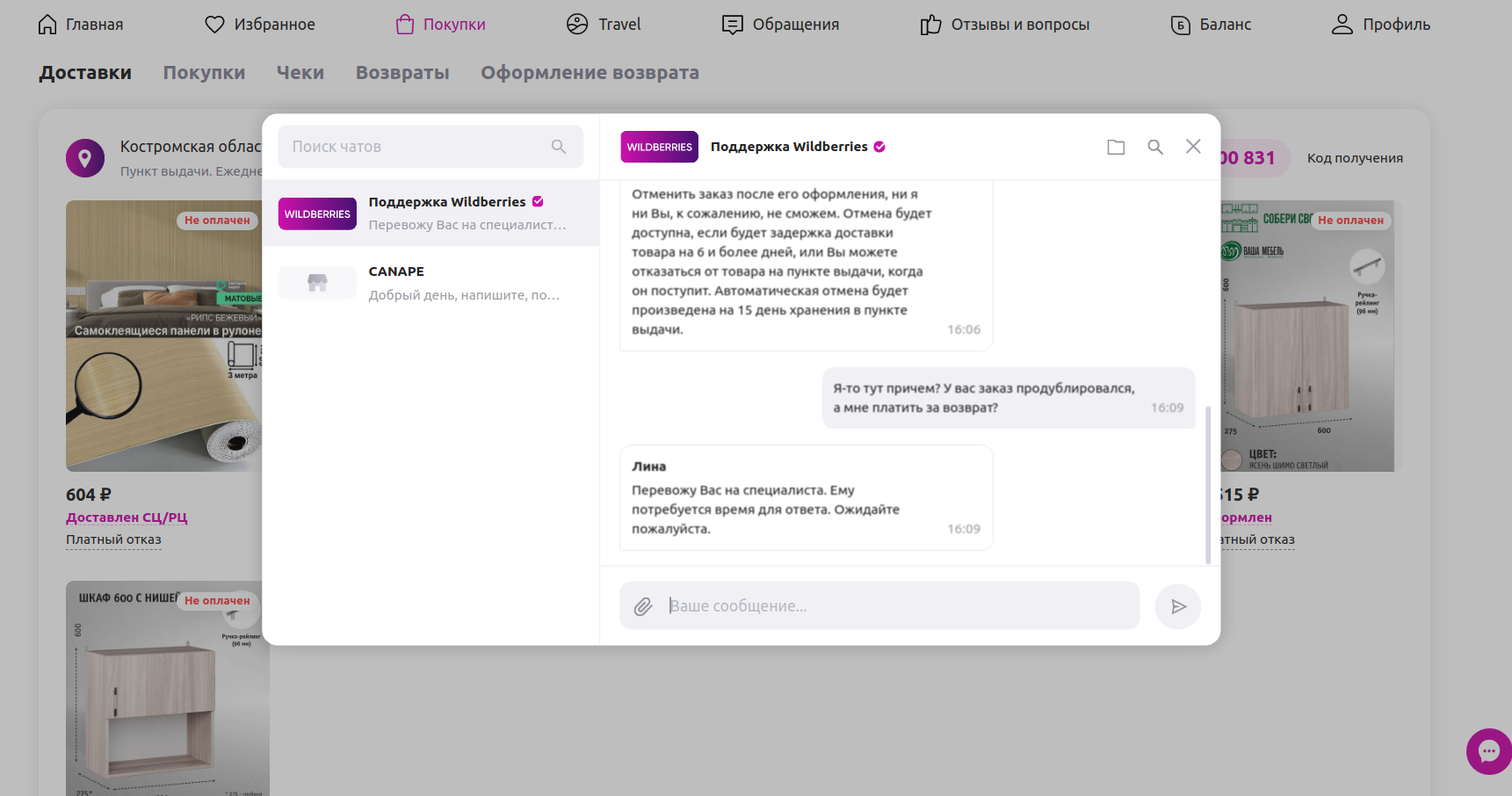The image size is (1512, 796).
Task: Click the Не оплачен badge on panels product
Action: (x=217, y=221)
